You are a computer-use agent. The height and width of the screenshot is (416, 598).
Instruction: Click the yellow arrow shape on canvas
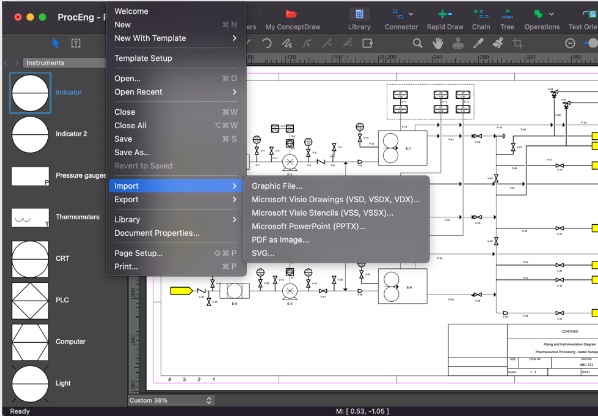click(181, 291)
